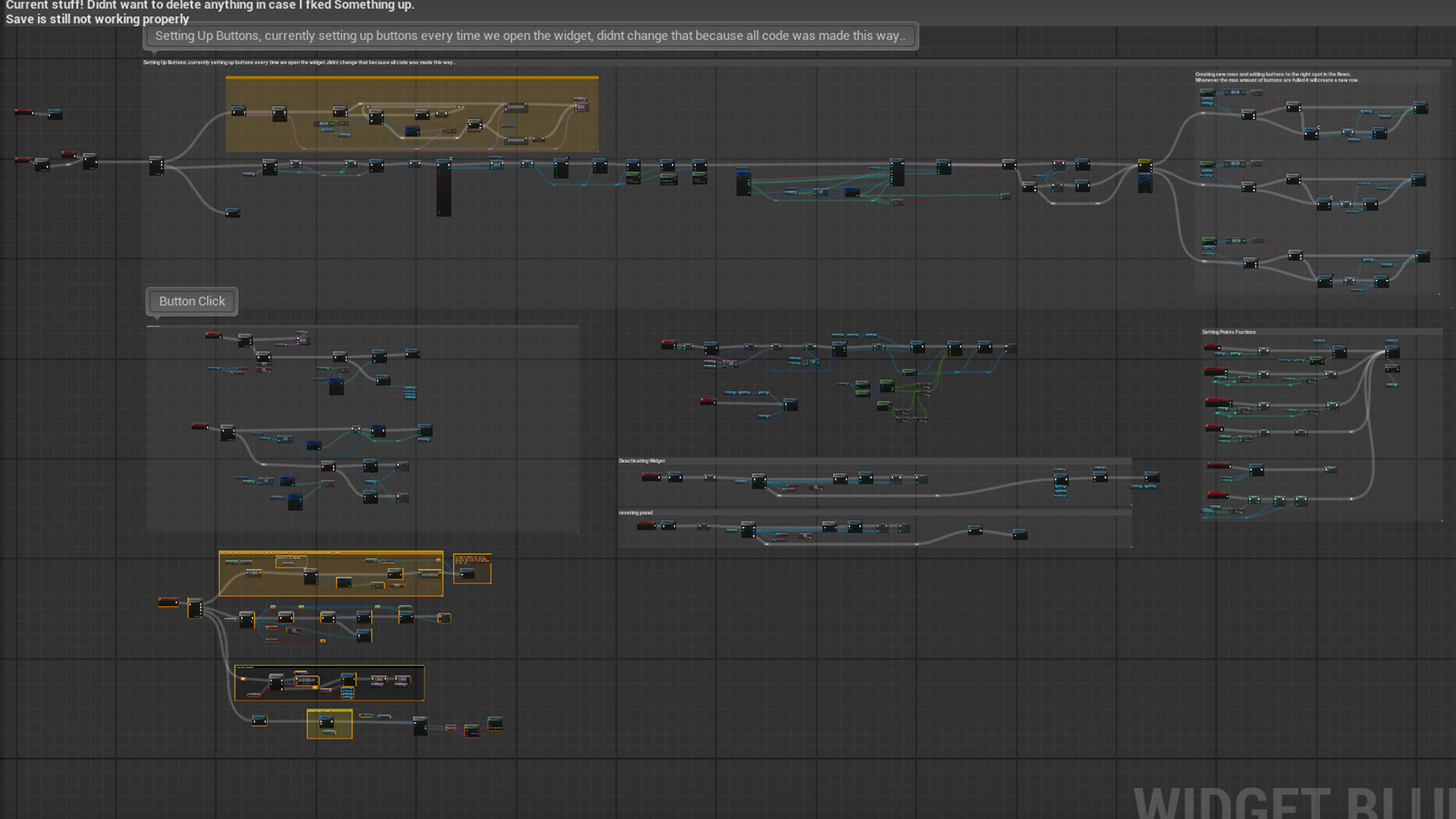
Task: Click the dark orange-outlined comment box at the bottom
Action: click(329, 682)
